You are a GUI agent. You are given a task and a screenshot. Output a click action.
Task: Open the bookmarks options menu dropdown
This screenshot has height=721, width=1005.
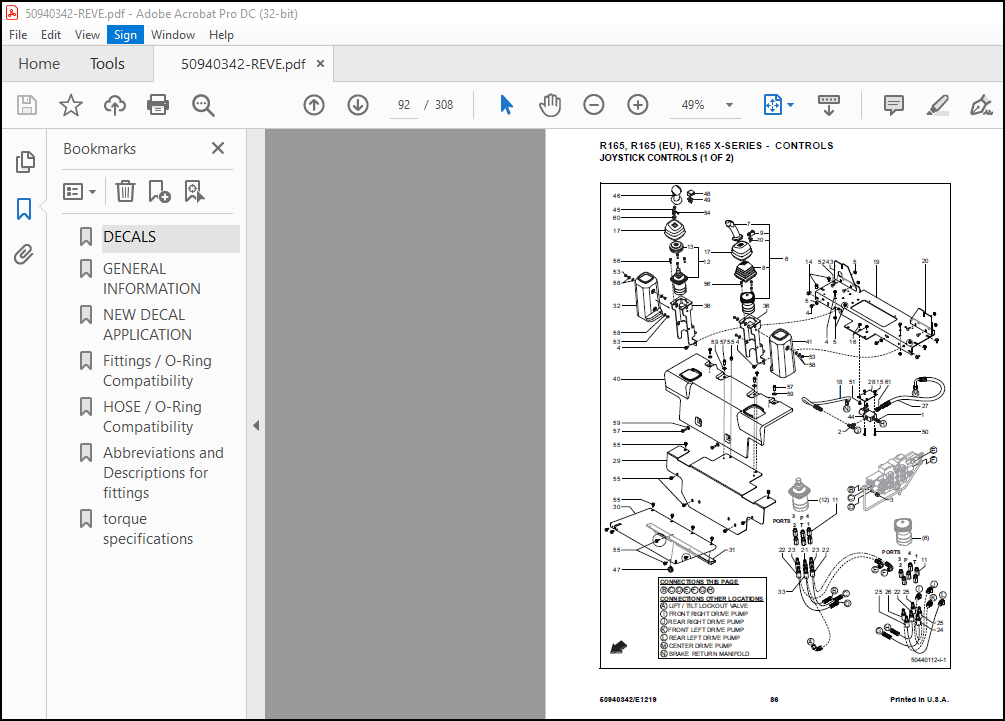(x=79, y=191)
